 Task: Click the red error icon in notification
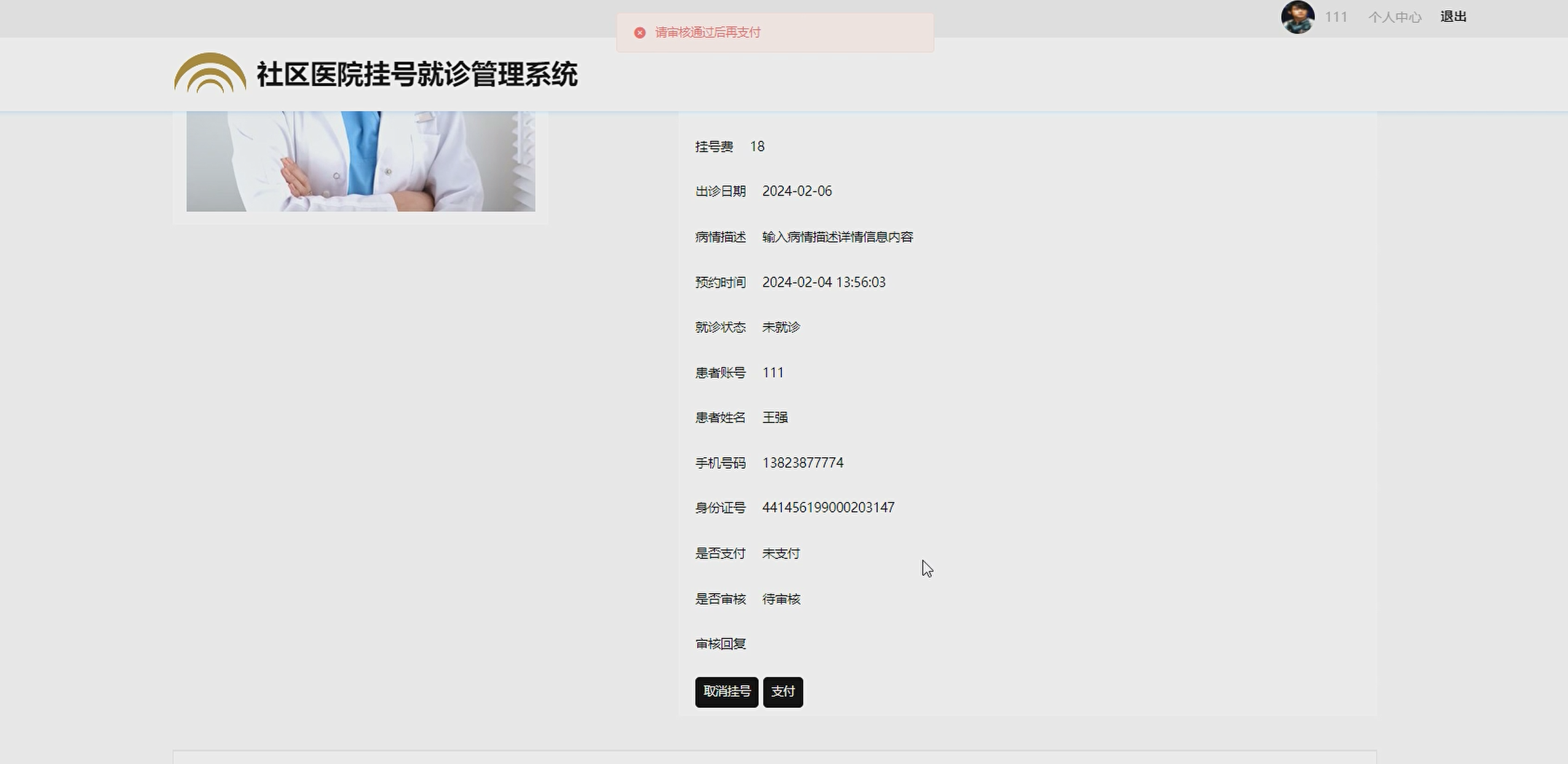pyautogui.click(x=639, y=33)
